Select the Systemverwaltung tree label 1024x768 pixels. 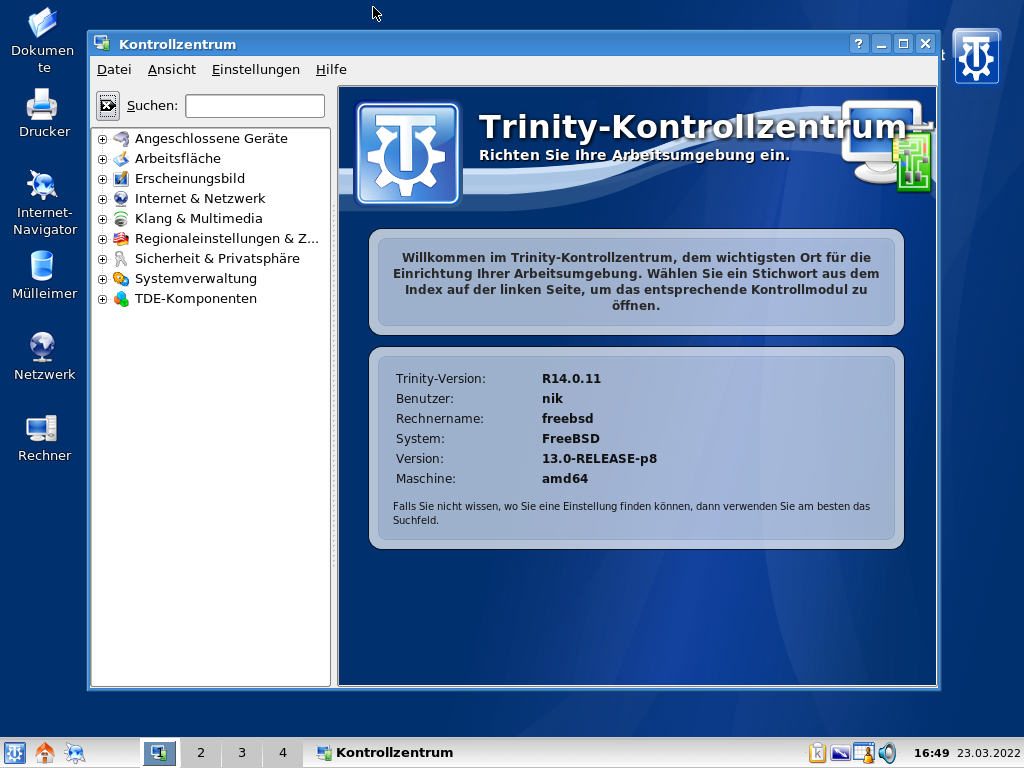click(196, 279)
